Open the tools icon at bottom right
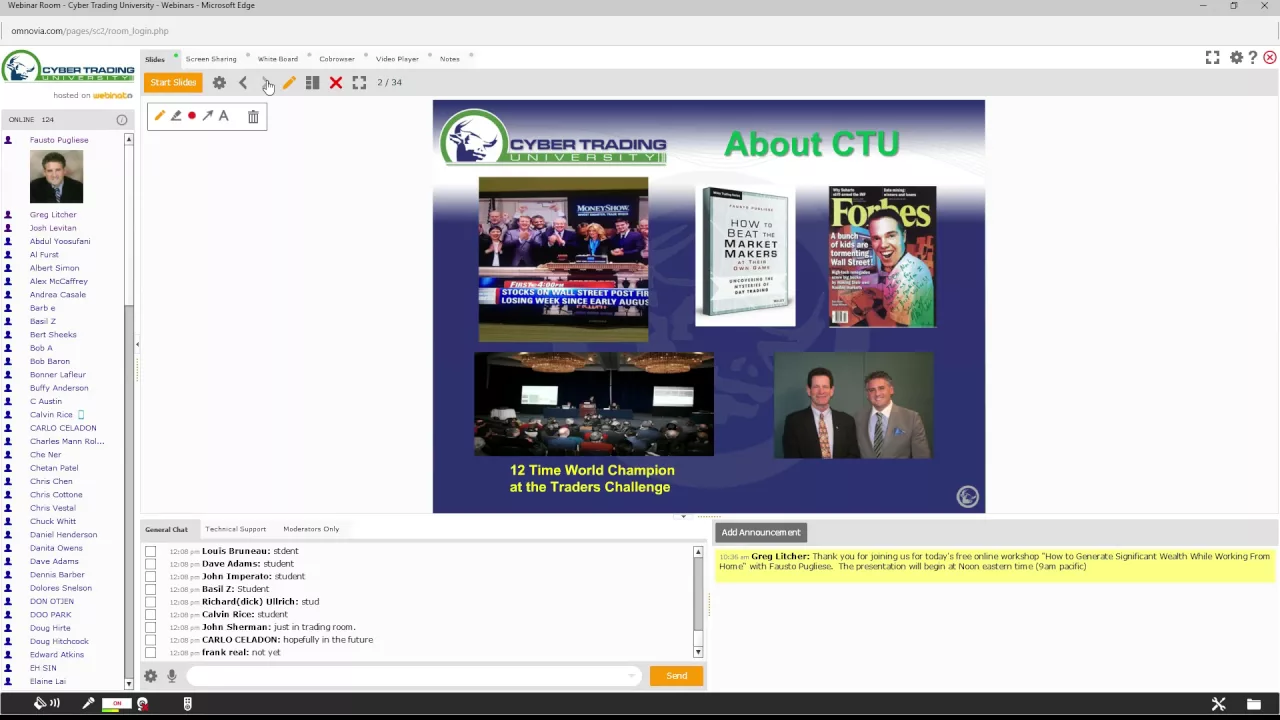 click(x=1218, y=704)
